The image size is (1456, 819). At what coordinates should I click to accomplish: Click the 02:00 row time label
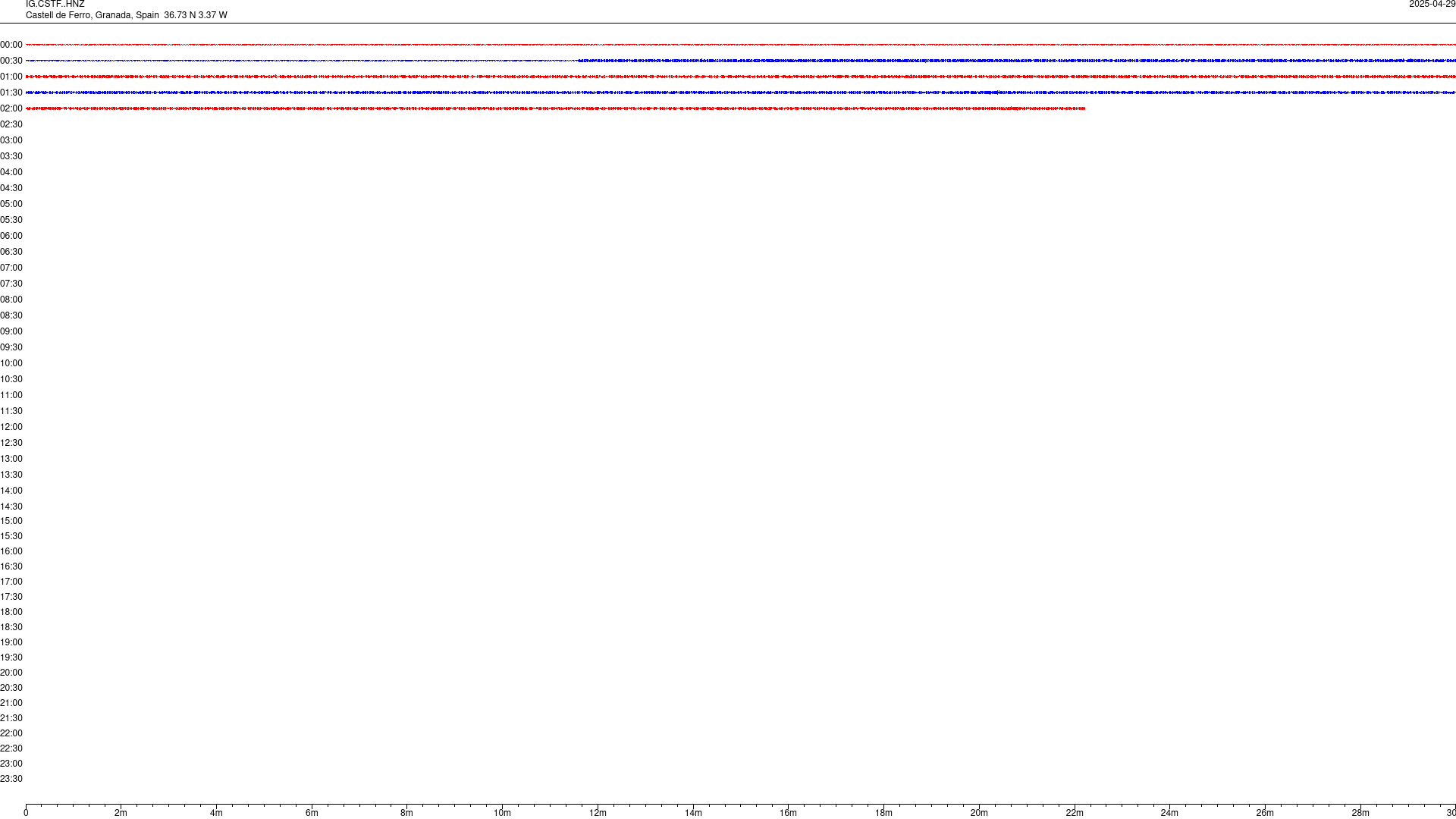point(11,108)
